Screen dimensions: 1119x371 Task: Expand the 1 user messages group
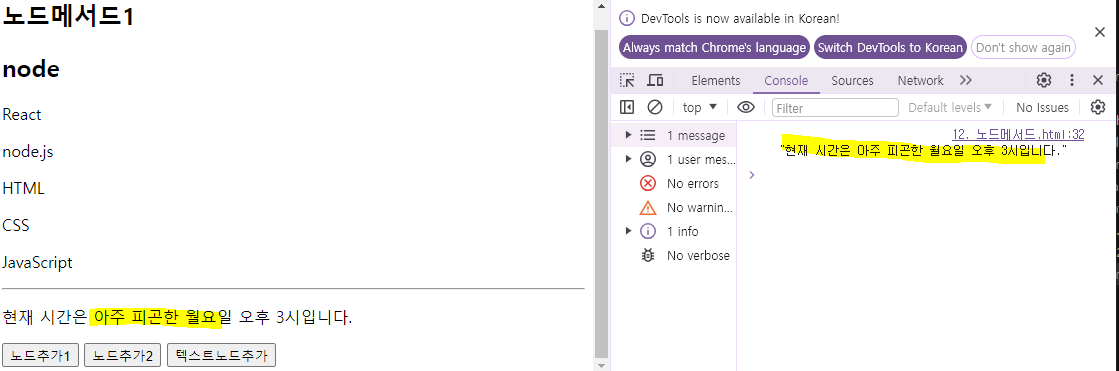coord(628,159)
